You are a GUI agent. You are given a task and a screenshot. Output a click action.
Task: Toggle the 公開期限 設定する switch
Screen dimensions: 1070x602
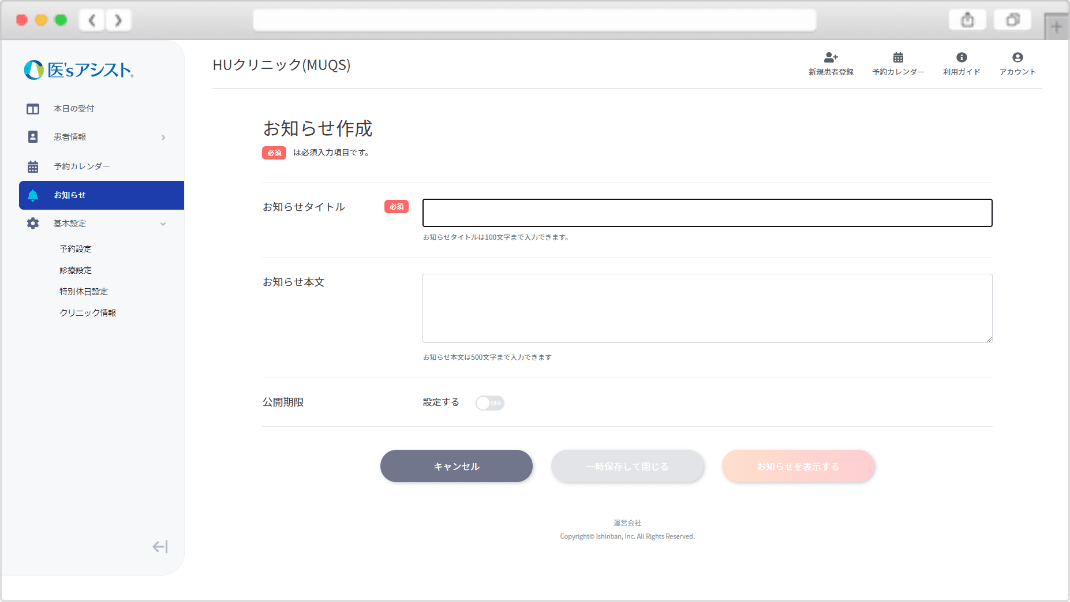[489, 403]
